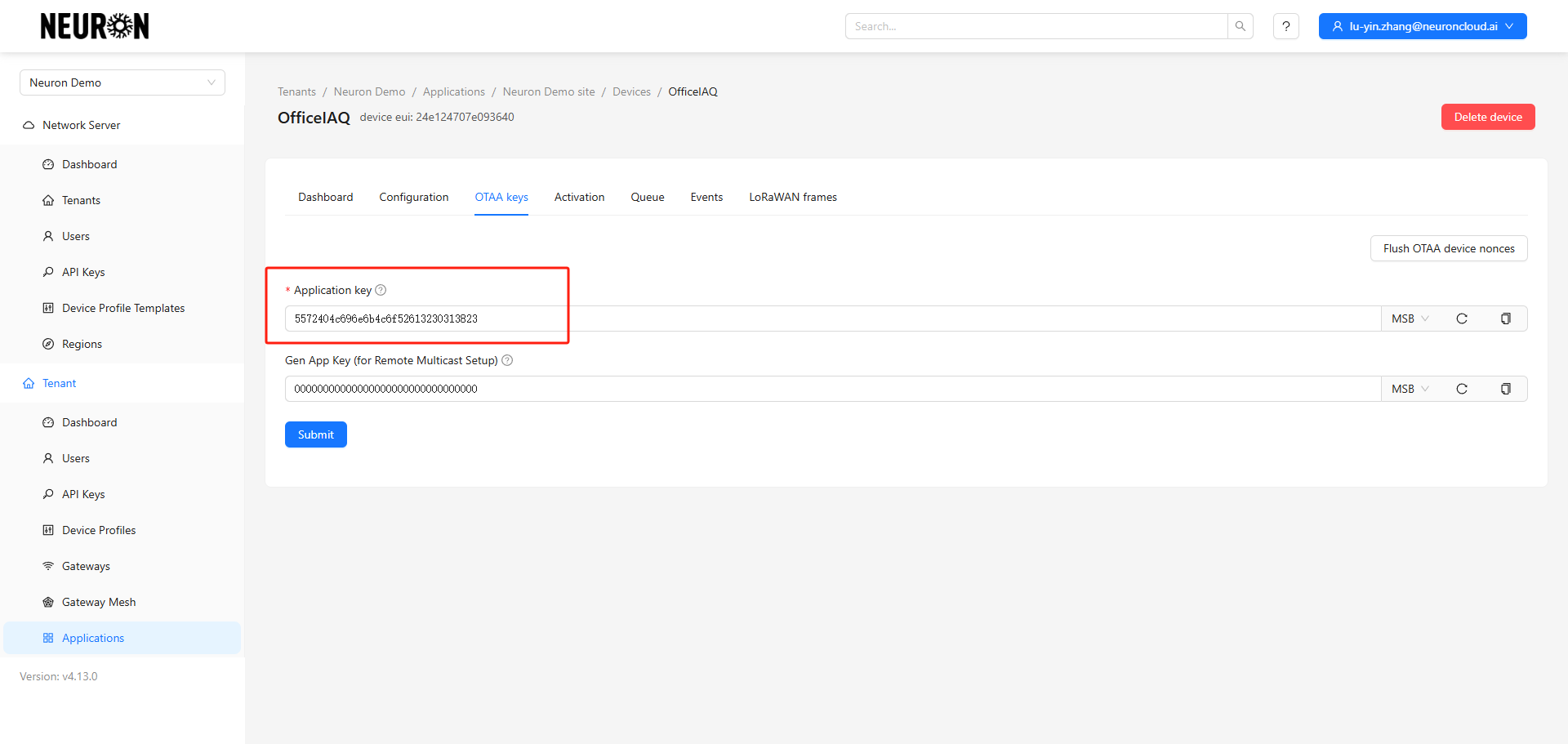The image size is (1568, 744).
Task: Open Network Server Dashboard menu item
Action: pyautogui.click(x=122, y=164)
